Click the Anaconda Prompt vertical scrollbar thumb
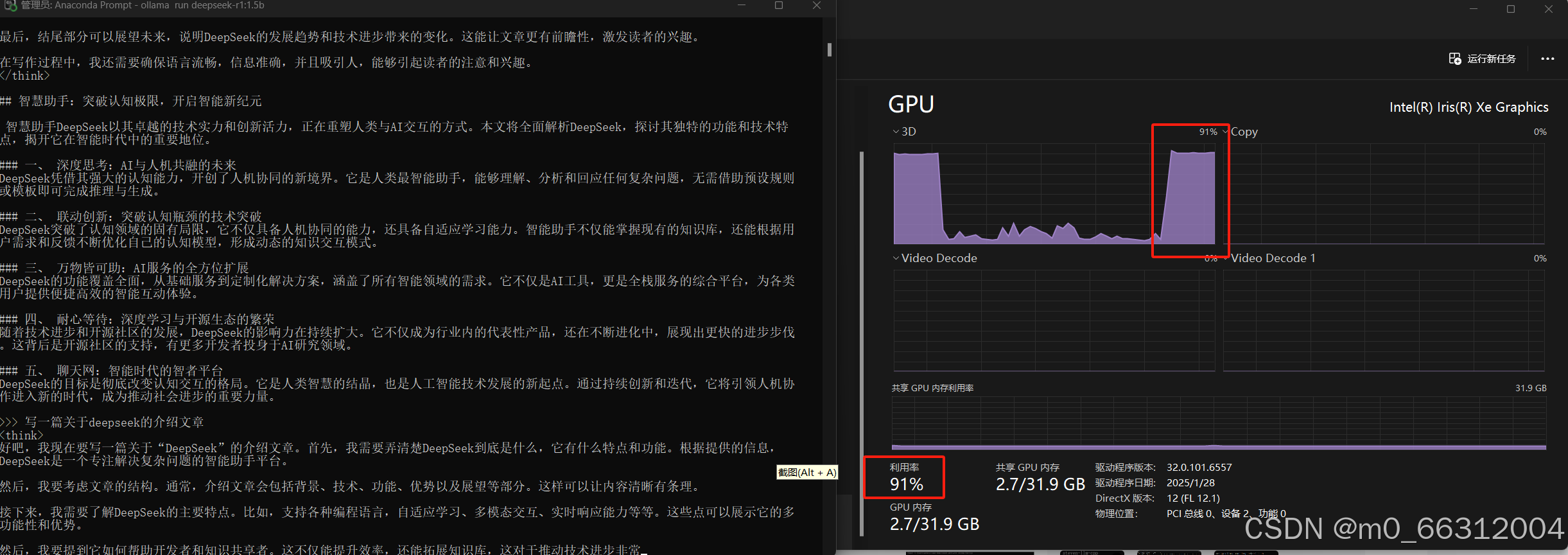The height and width of the screenshot is (555, 1568). [830, 49]
